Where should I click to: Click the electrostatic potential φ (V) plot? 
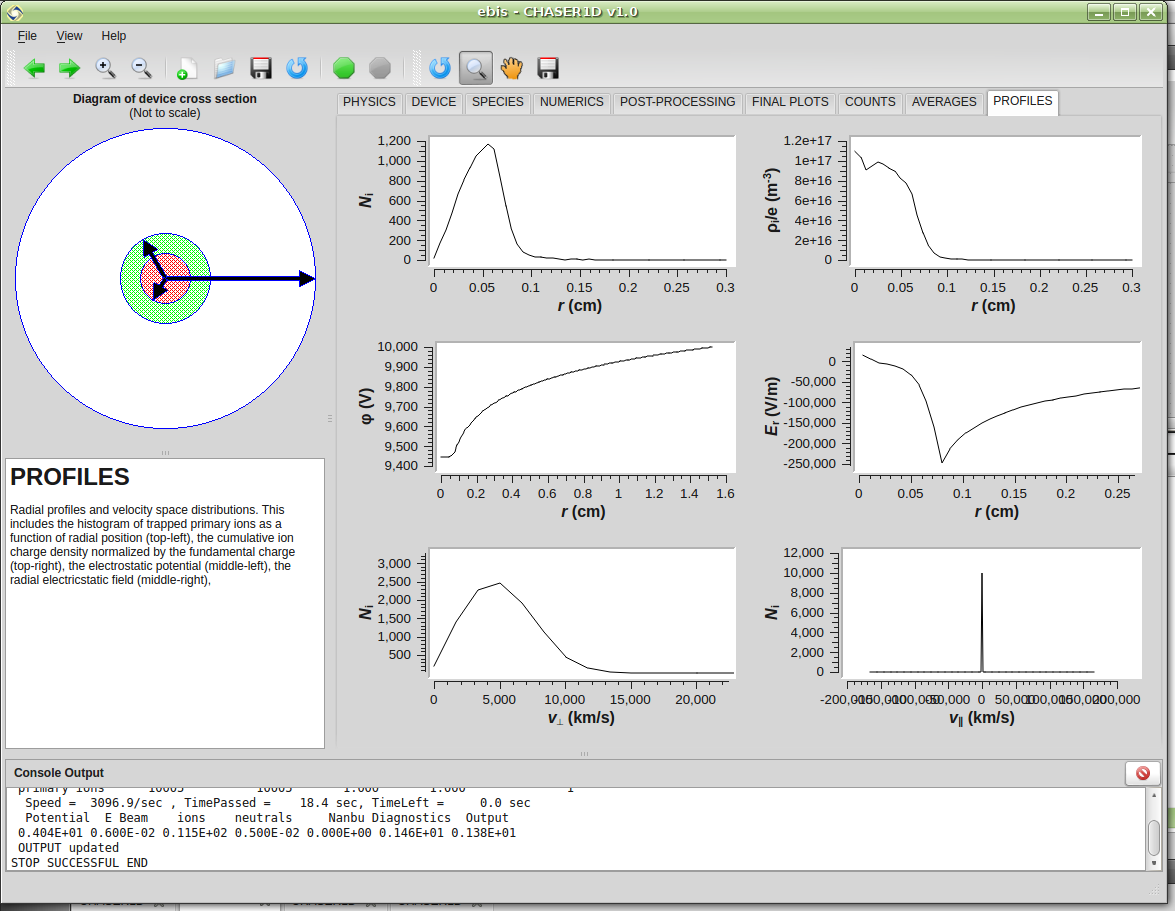tap(584, 407)
